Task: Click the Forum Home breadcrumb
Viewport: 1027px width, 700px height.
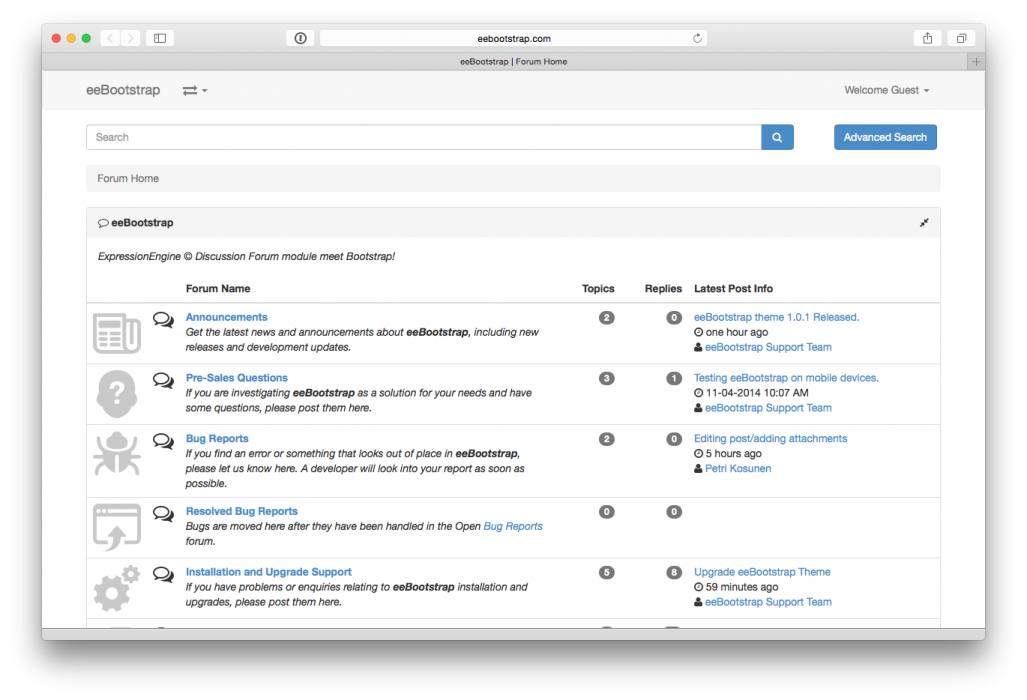Action: (128, 179)
